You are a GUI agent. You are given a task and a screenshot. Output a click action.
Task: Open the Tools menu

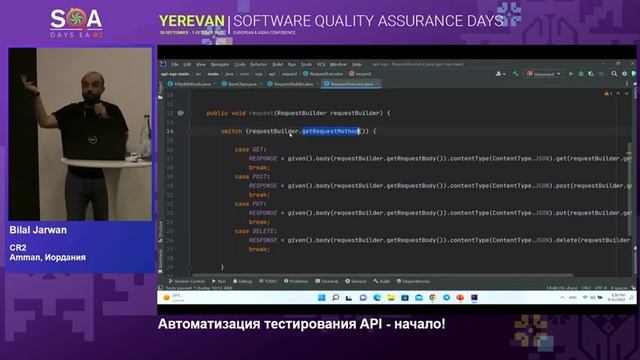point(307,64)
